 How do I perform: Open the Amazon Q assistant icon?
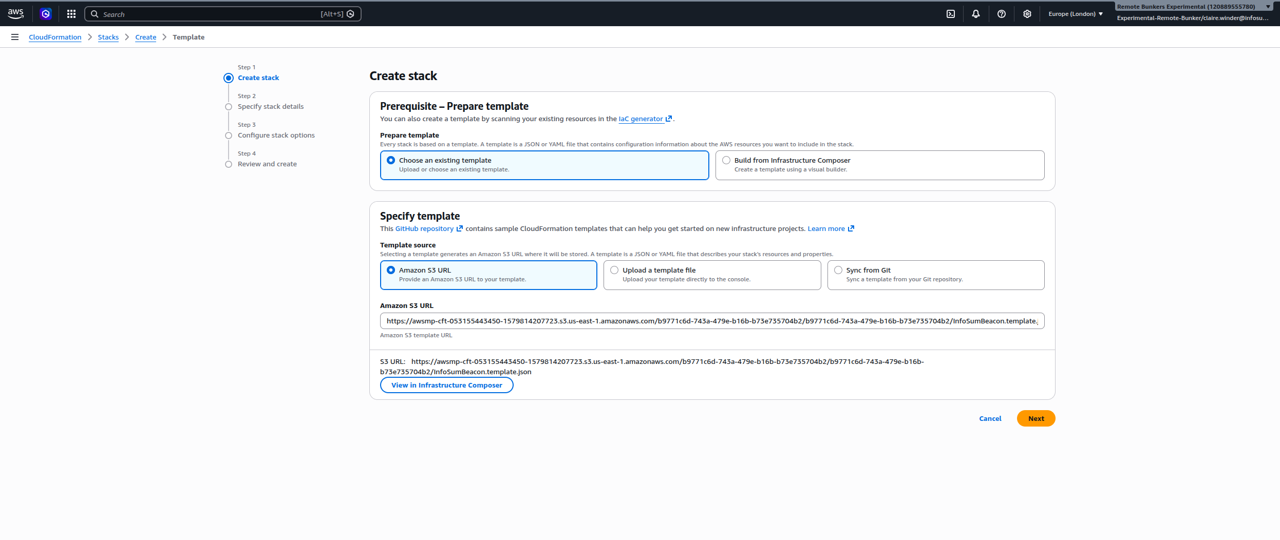click(x=46, y=14)
